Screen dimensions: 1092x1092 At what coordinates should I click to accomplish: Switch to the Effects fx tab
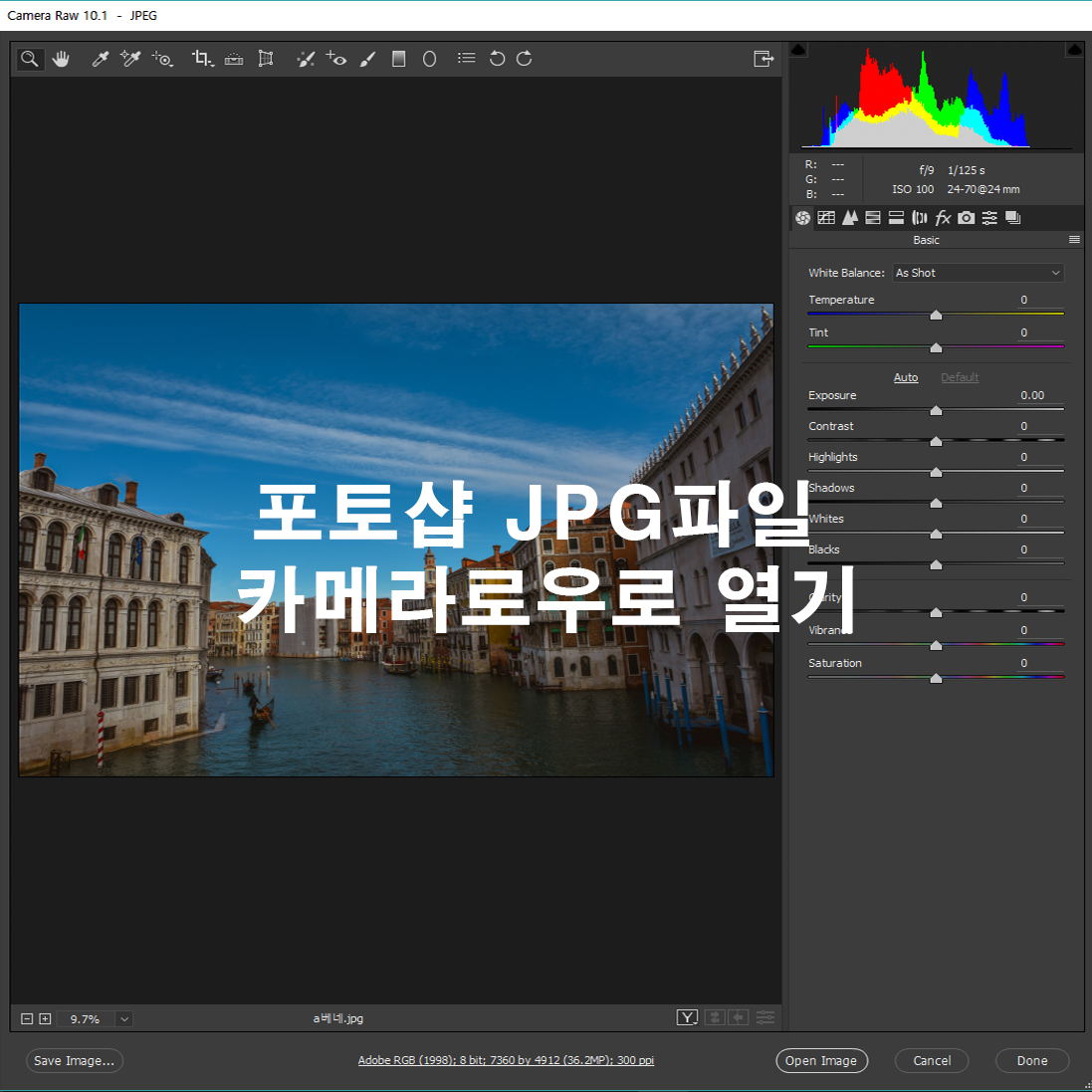coord(943,218)
